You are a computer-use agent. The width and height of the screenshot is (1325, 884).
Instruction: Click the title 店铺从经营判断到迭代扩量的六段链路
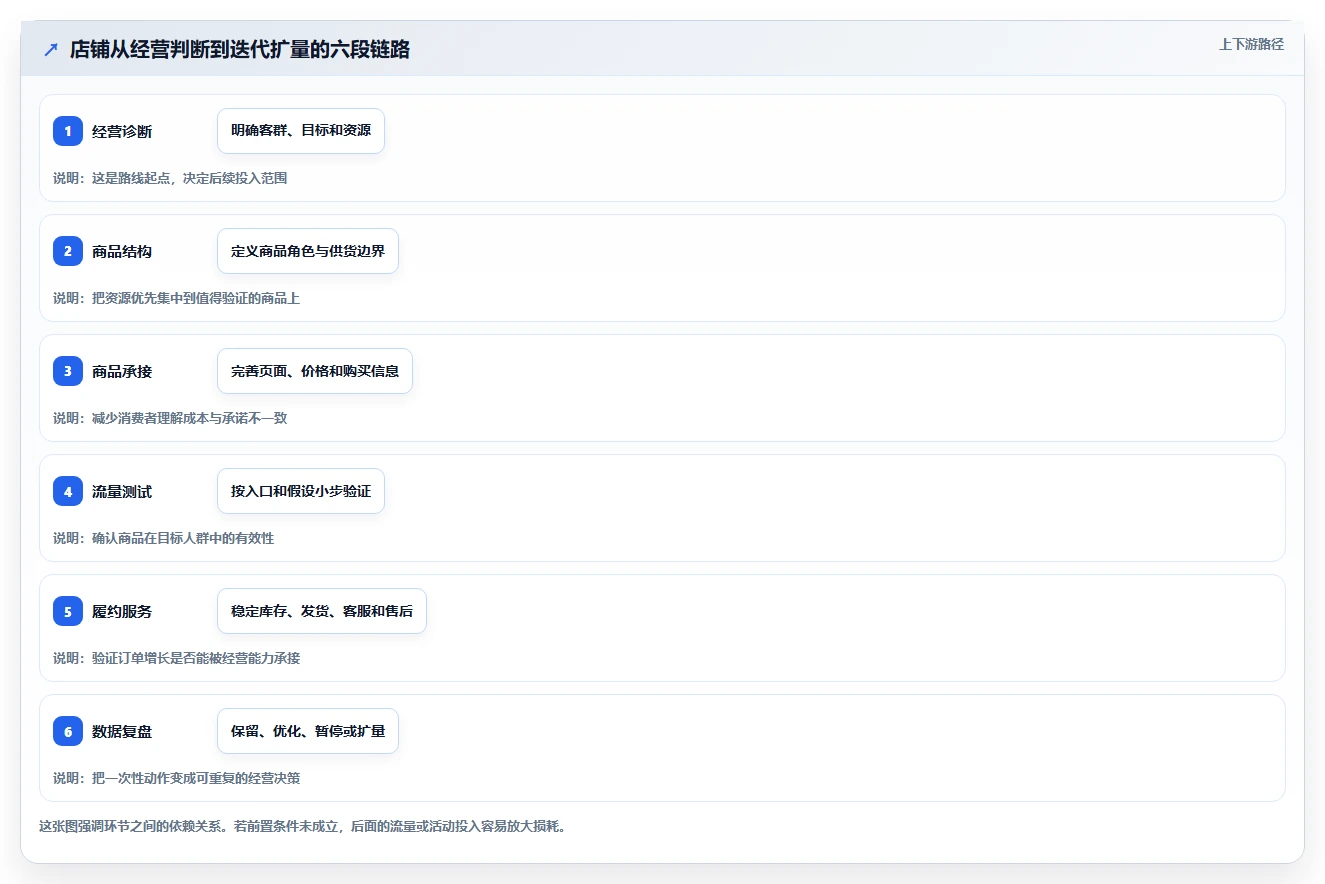coord(240,49)
